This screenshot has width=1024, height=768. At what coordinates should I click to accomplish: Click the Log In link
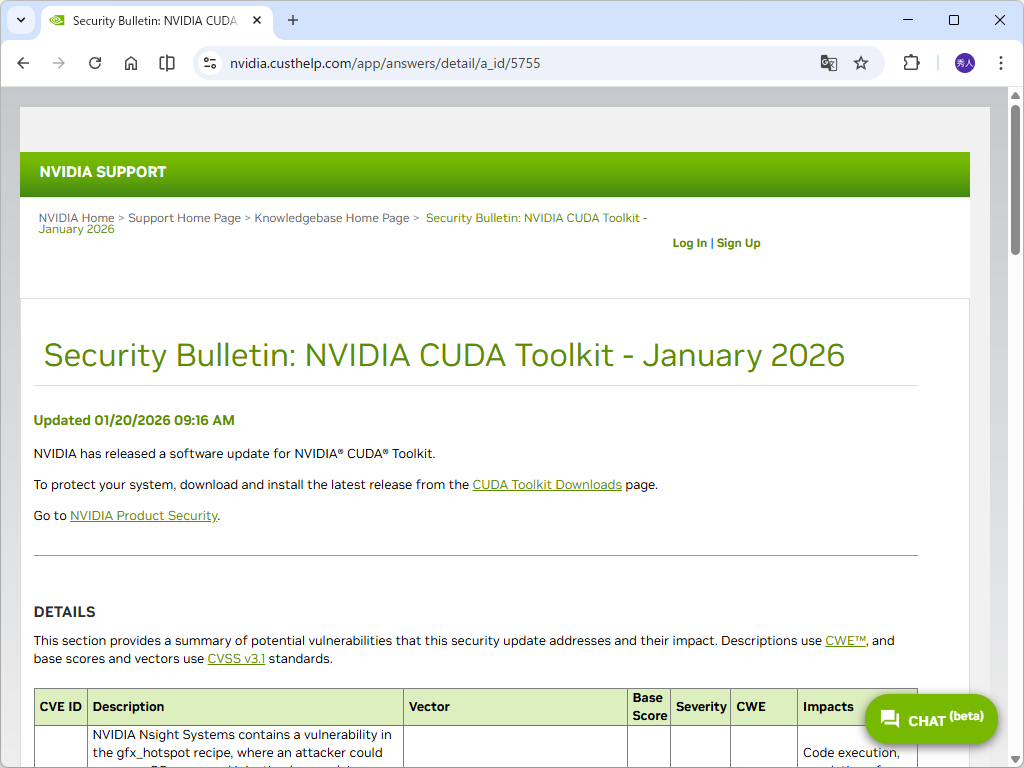690,243
